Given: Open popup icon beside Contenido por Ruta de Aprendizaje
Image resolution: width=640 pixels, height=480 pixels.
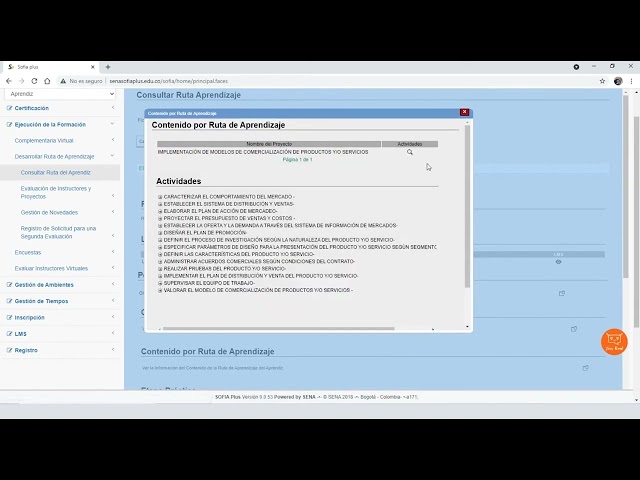Looking at the screenshot, I should 585,368.
